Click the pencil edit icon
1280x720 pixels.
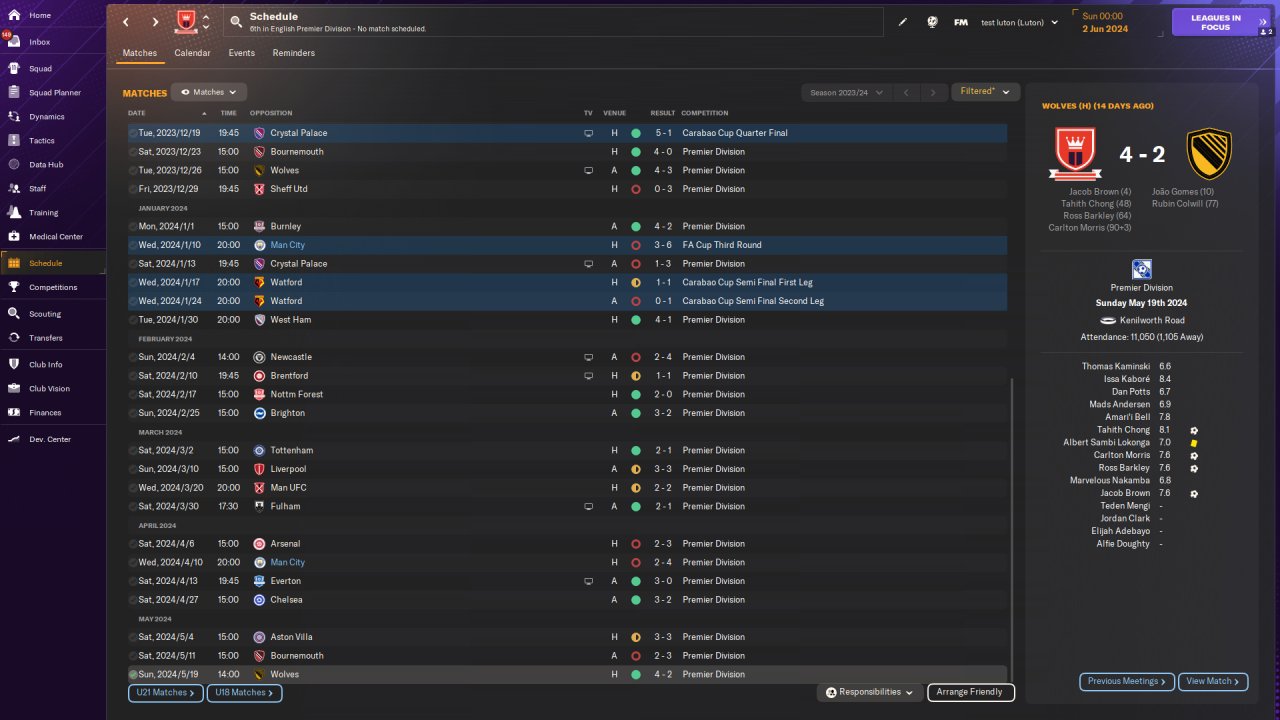pos(903,22)
